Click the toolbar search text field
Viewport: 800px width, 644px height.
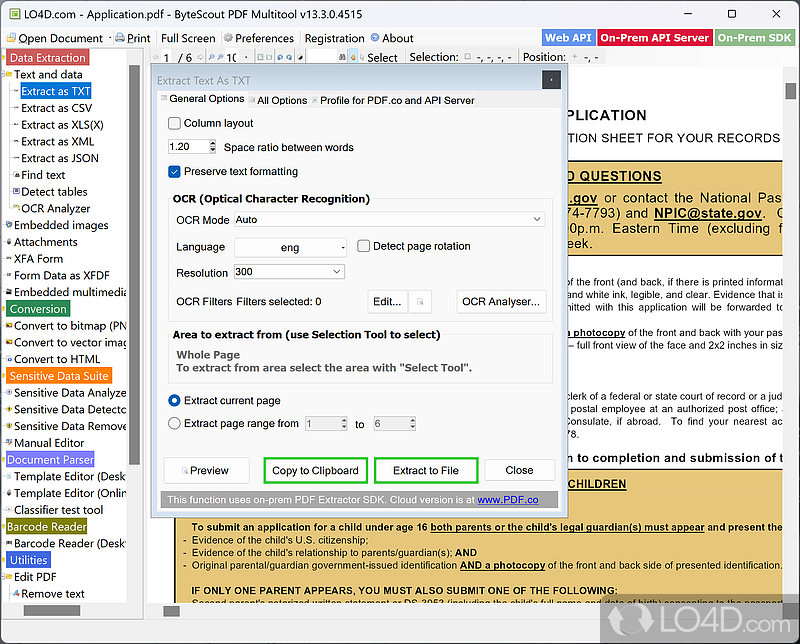[322, 57]
